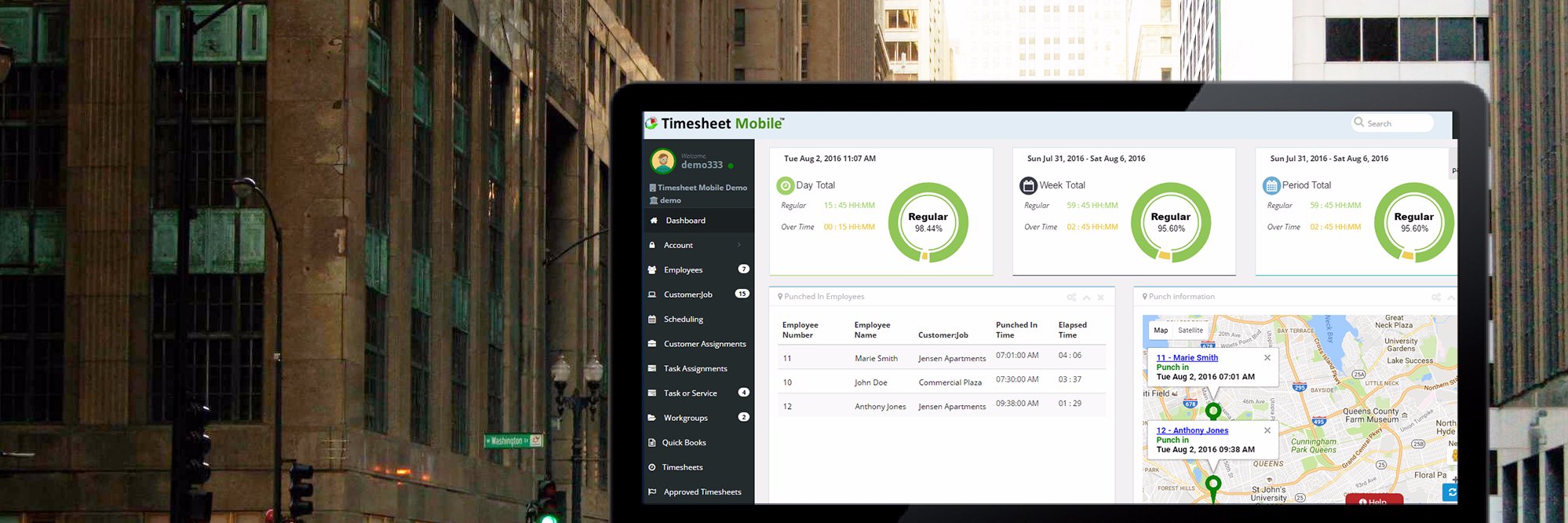The width and height of the screenshot is (1568, 523).
Task: Click the Week Total Regular value 59:45
Action: 1092,205
